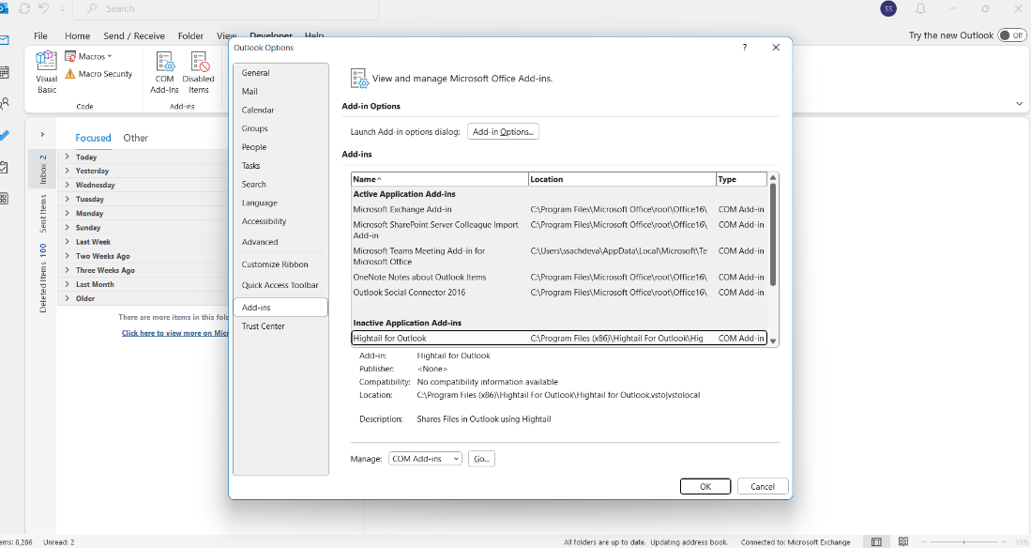The height and width of the screenshot is (551, 1033).
Task: Select Outlook Social Connector 2016 row
Action: pyautogui.click(x=559, y=293)
